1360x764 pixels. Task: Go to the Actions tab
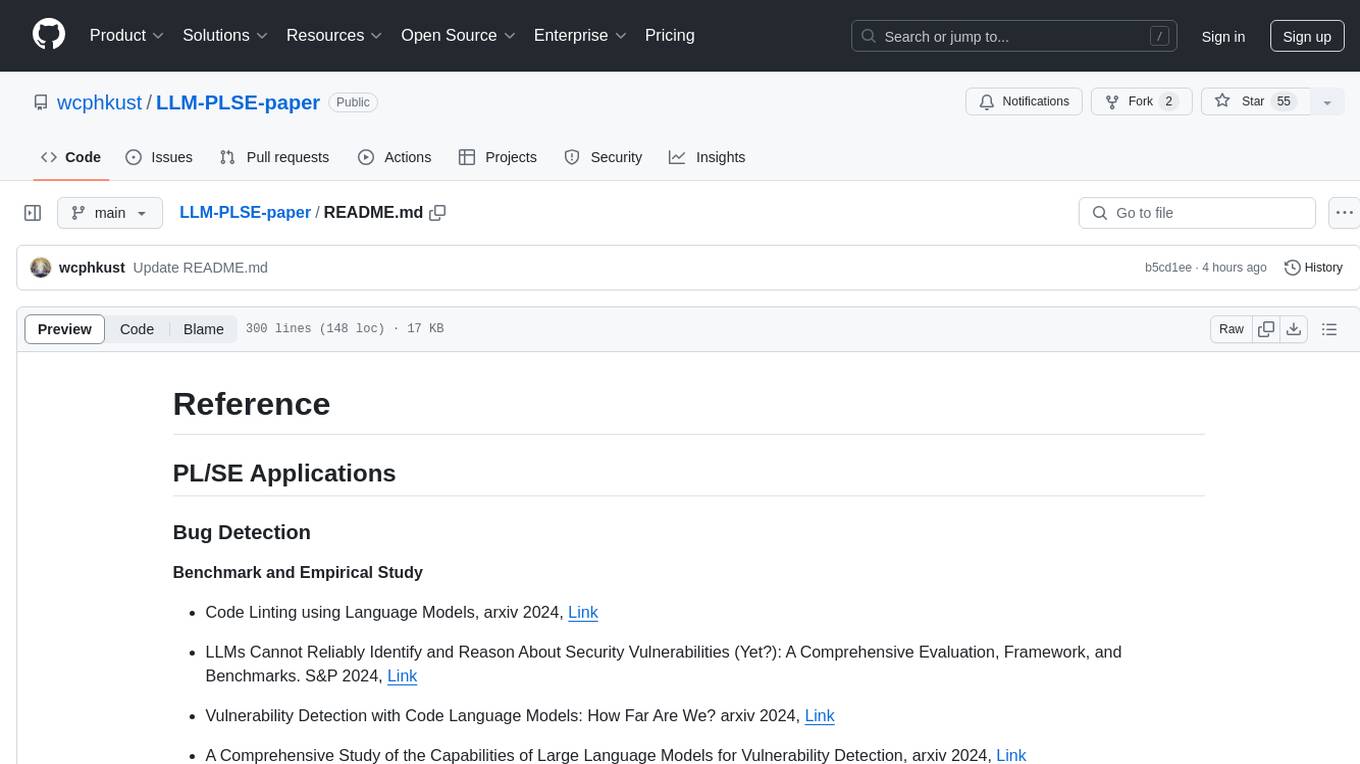(394, 157)
